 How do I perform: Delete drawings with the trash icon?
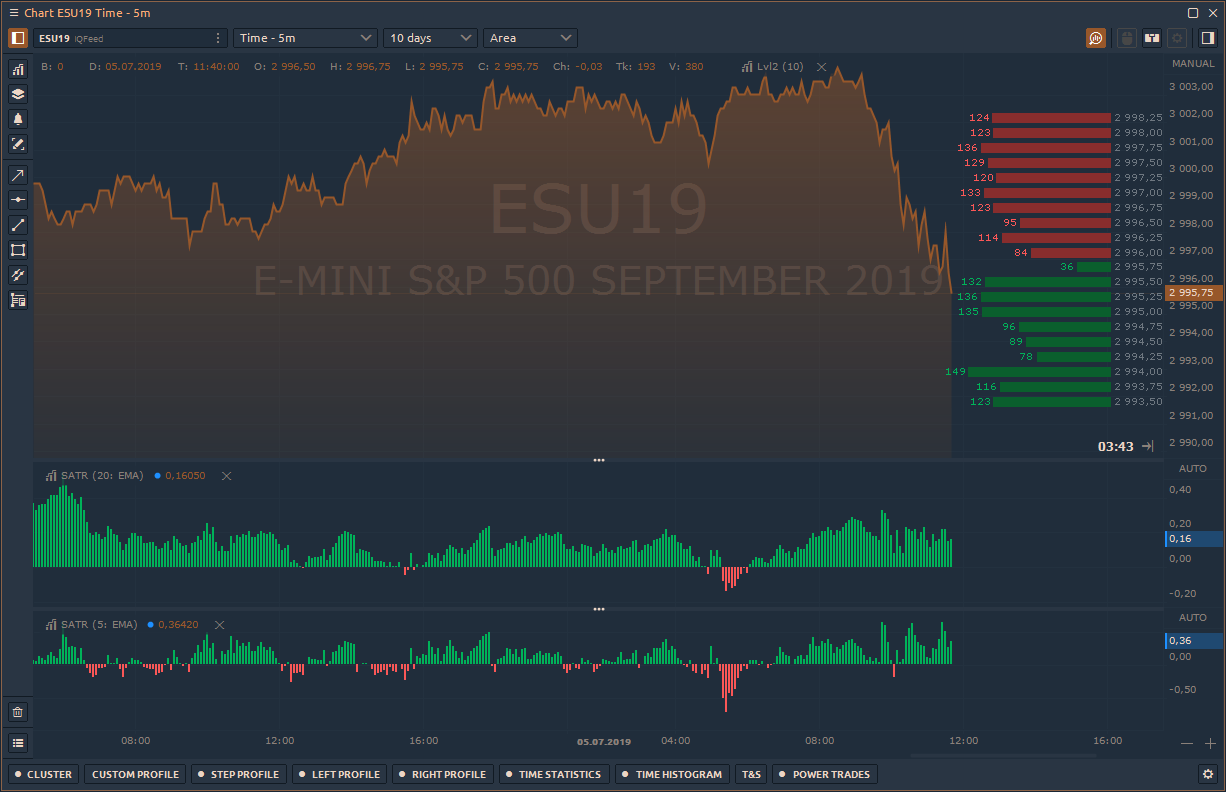click(x=18, y=712)
